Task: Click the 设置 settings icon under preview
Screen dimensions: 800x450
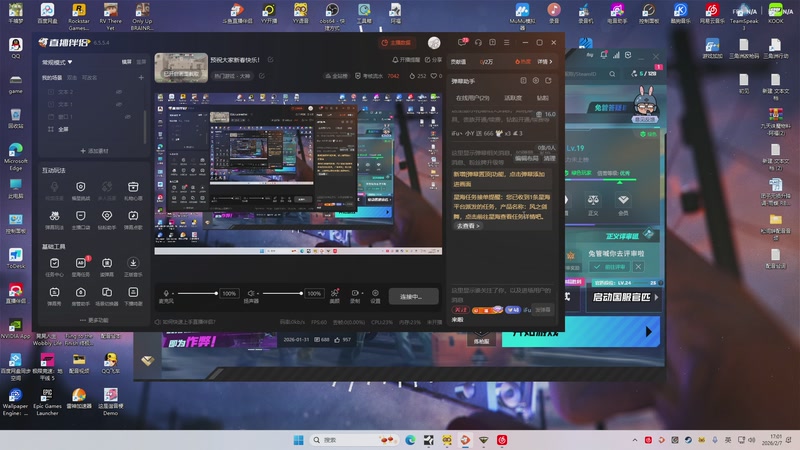Action: tap(375, 295)
